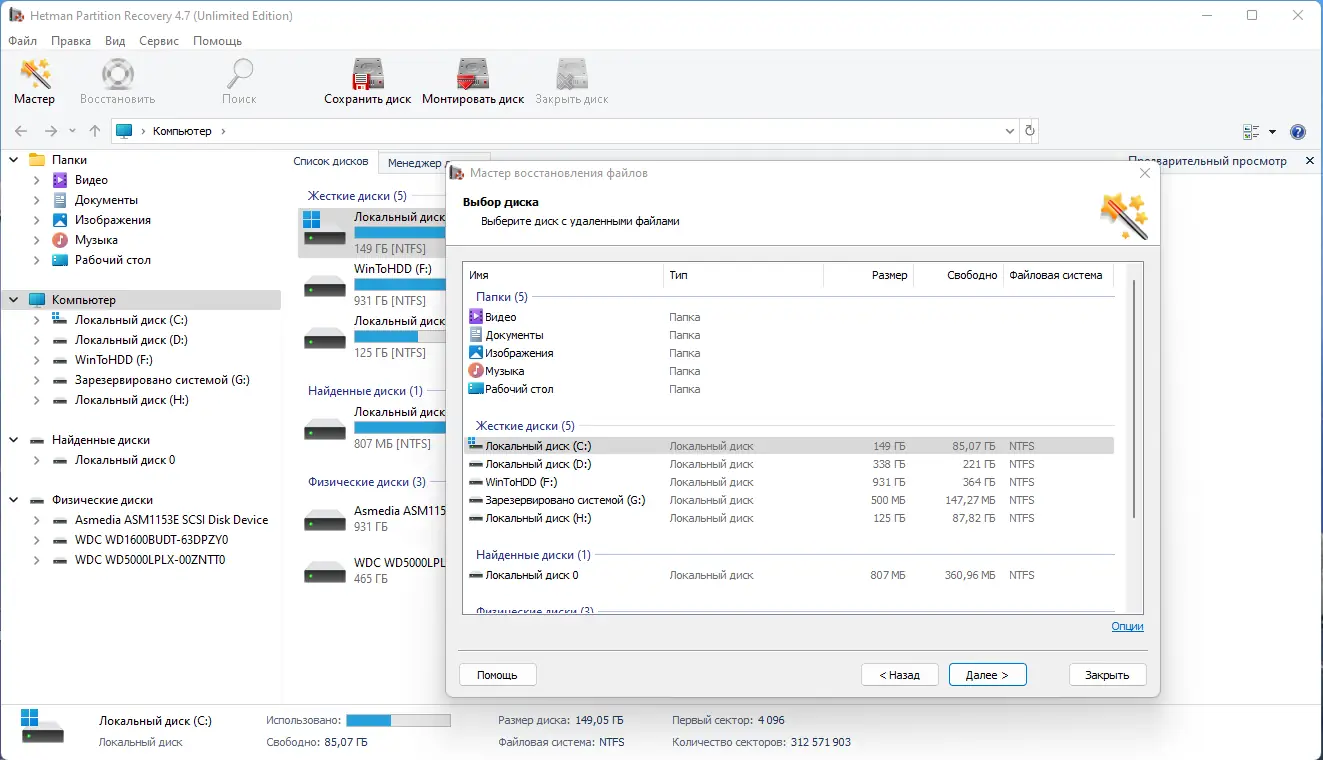
Task: Refresh the address bar location
Action: pos(1030,131)
